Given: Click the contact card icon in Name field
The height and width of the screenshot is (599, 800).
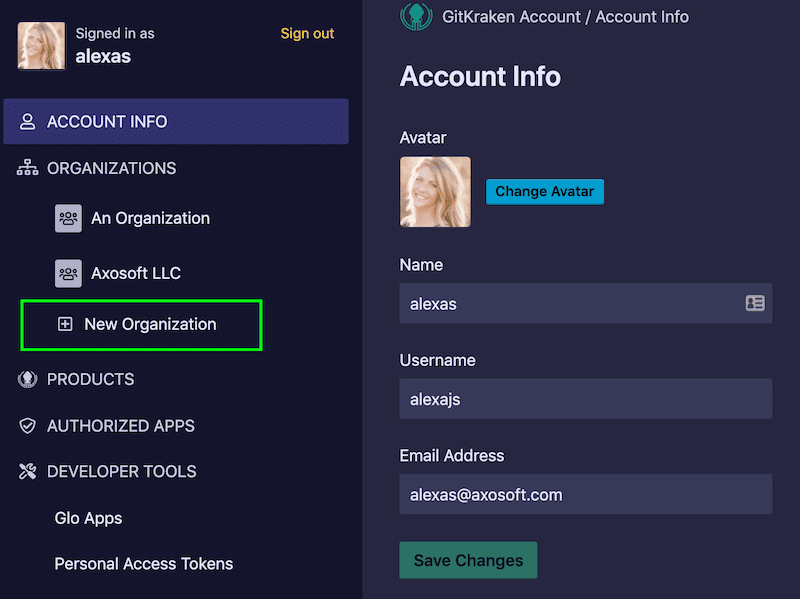Looking at the screenshot, I should coord(755,303).
